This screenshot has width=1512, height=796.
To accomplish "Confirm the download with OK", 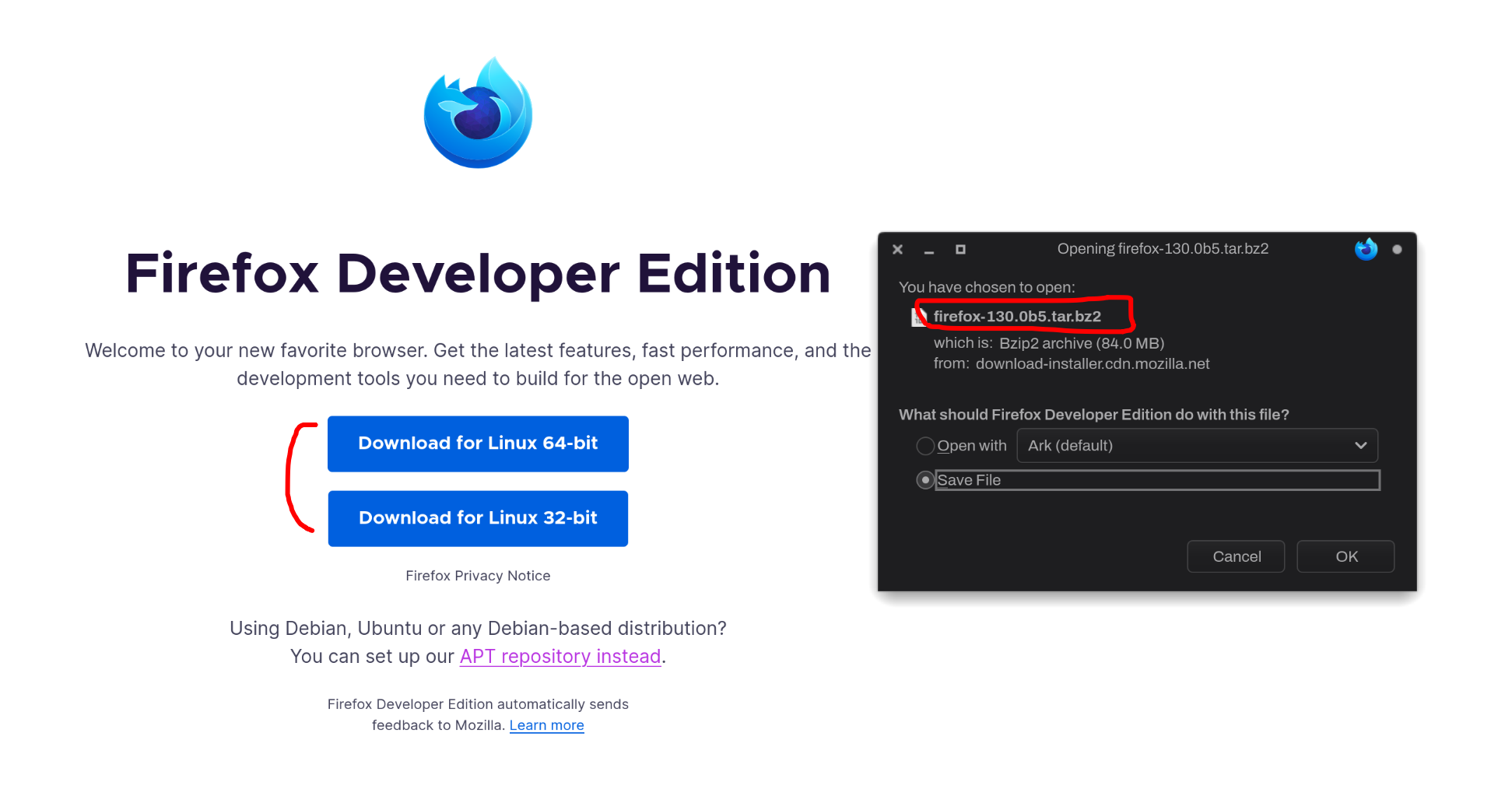I will click(x=1345, y=556).
